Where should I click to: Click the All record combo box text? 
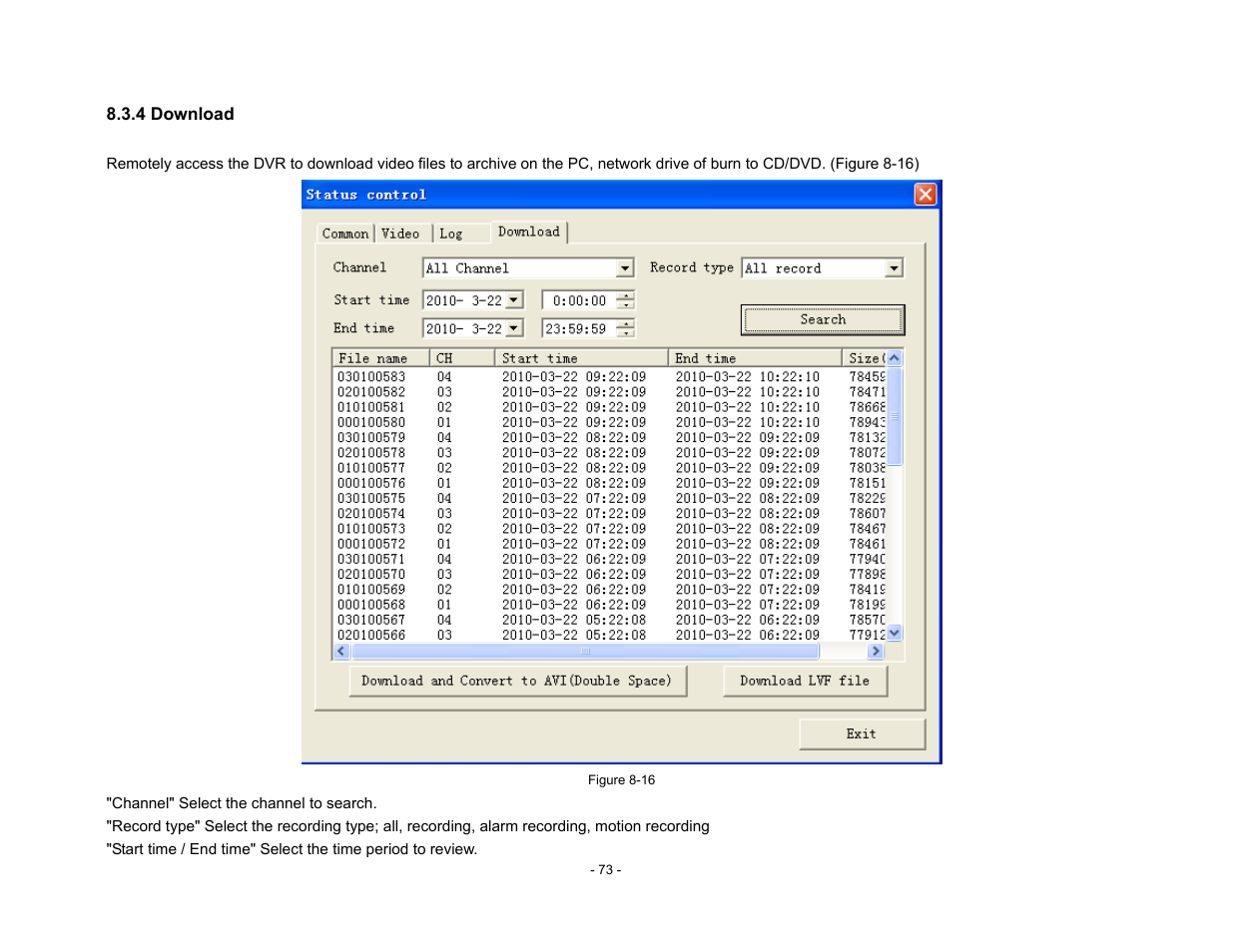[x=783, y=268]
